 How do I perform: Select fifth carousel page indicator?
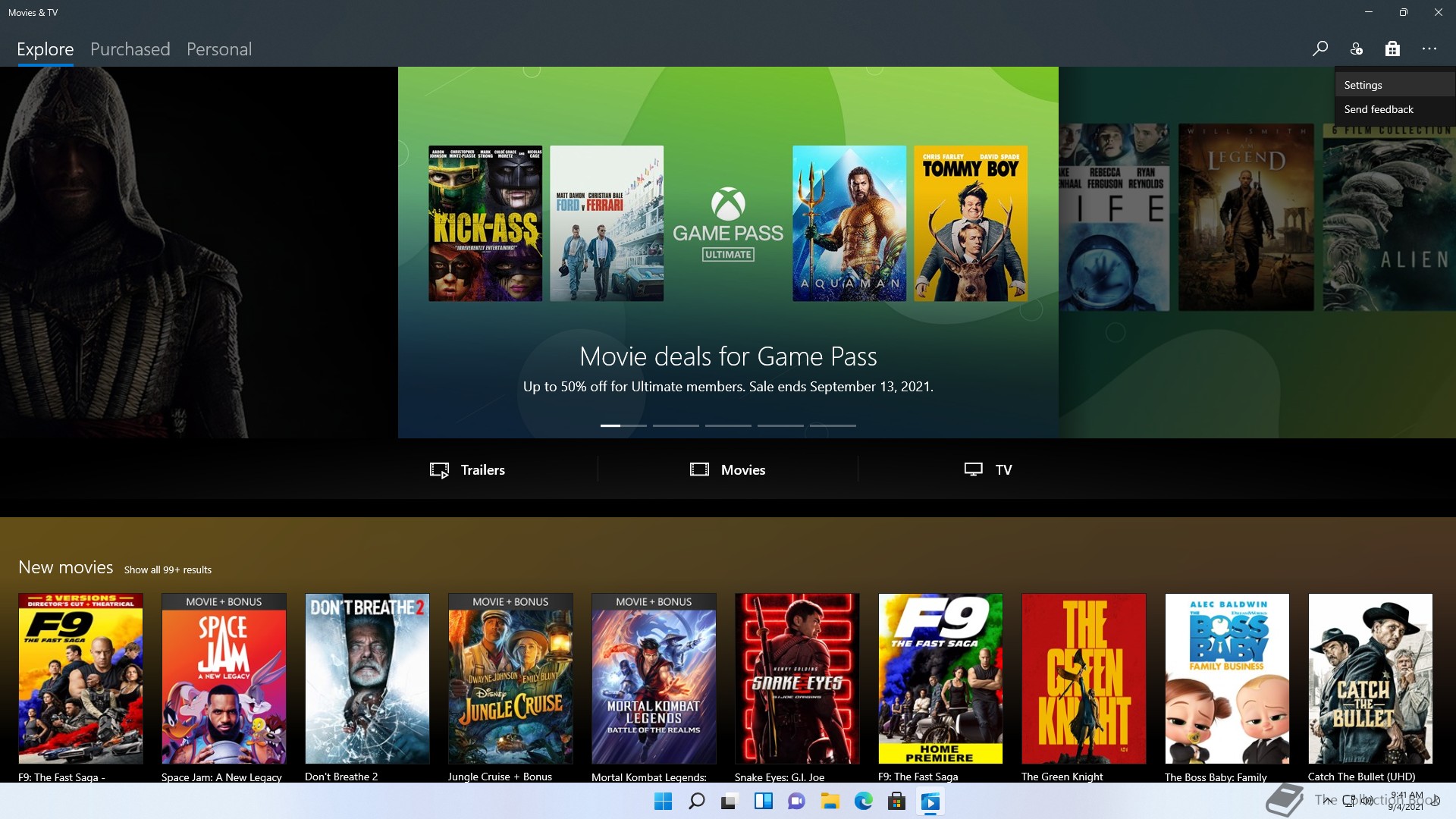pos(833,425)
